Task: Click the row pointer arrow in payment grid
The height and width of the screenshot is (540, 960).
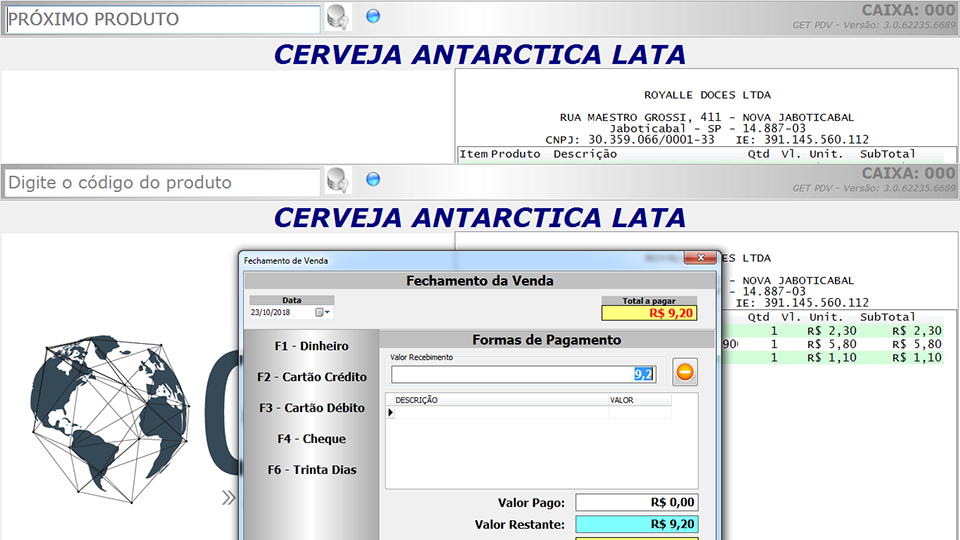Action: 391,413
